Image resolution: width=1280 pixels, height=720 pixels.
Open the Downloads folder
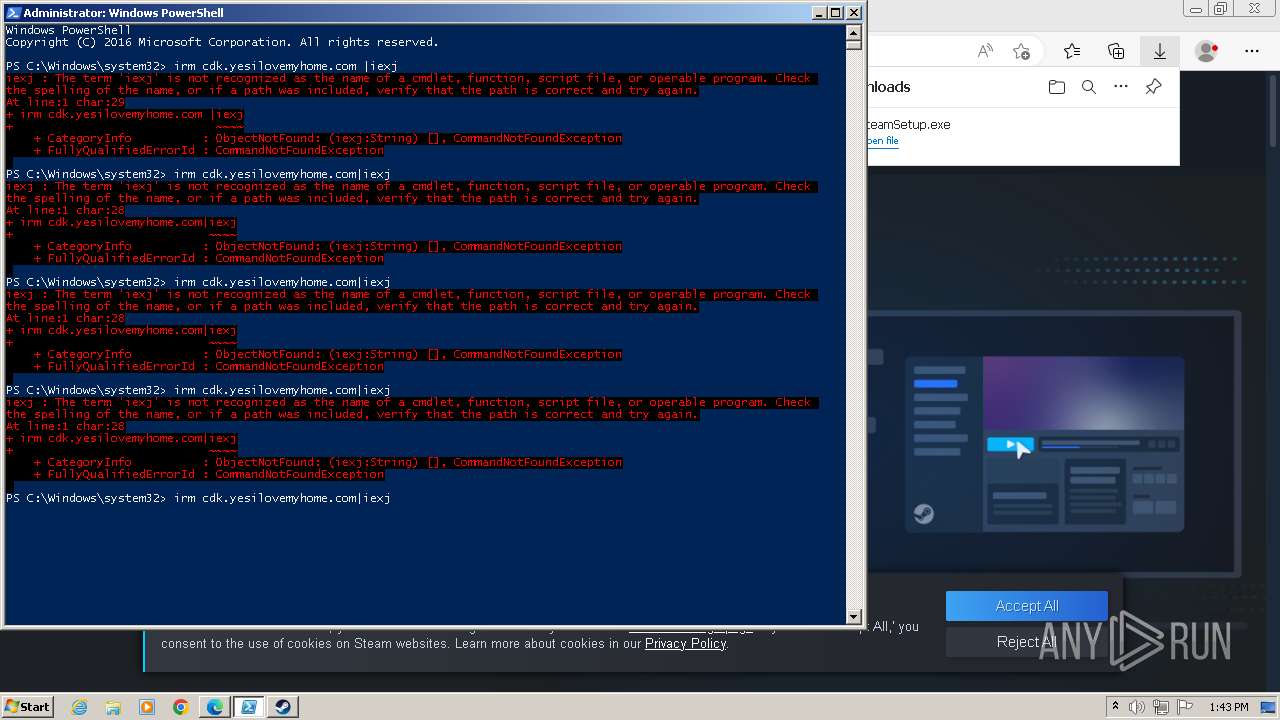pos(1057,87)
